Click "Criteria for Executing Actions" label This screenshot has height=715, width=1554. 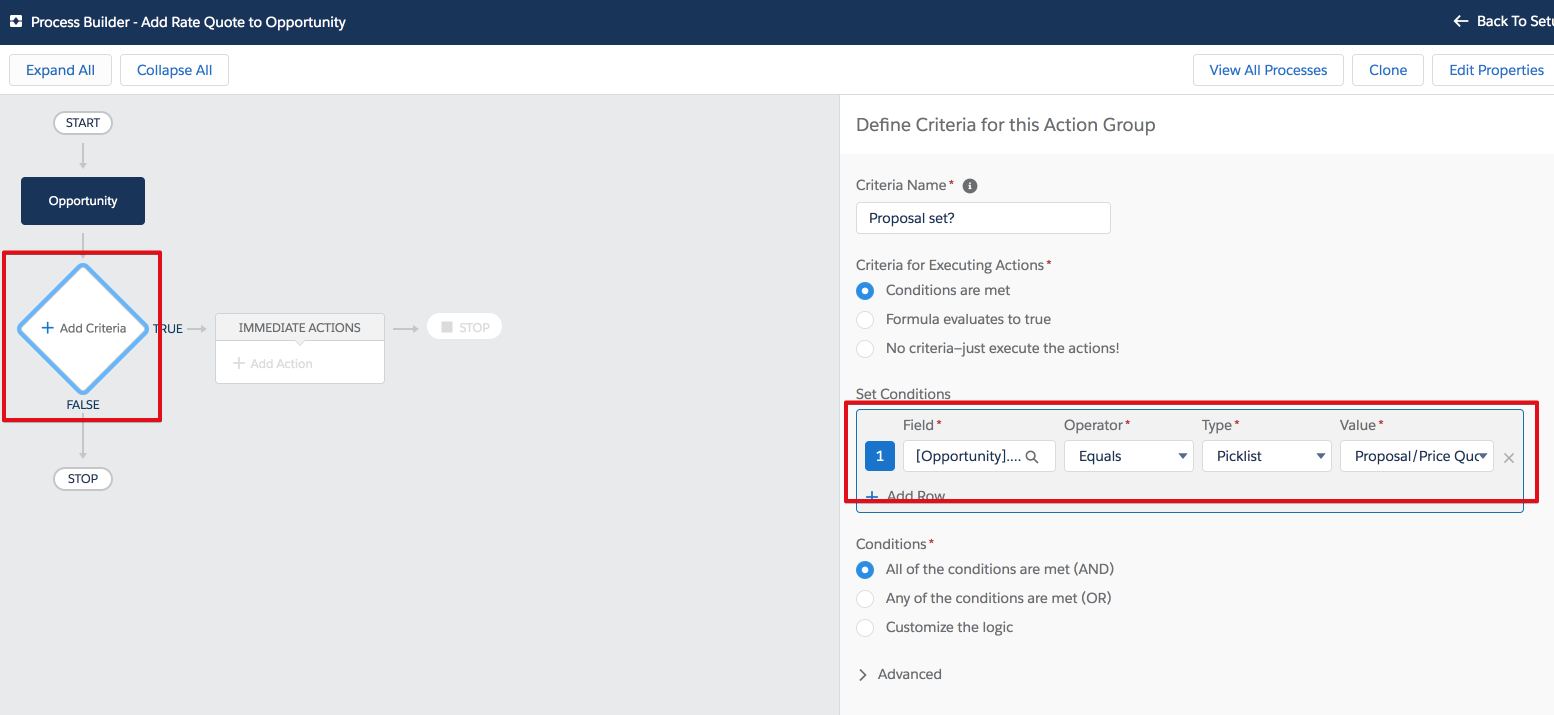point(950,265)
